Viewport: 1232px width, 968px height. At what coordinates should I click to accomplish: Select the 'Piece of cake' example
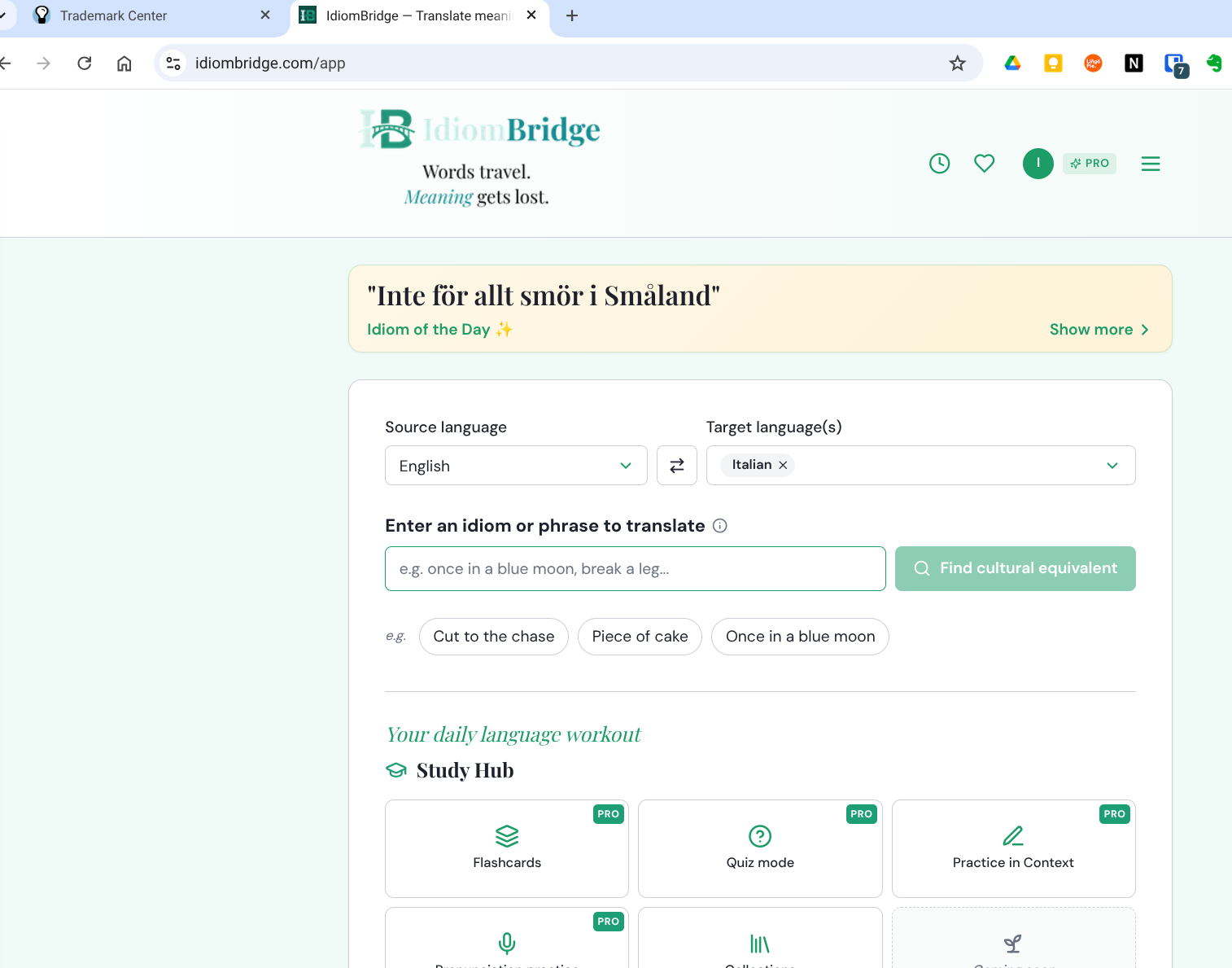(x=640, y=637)
